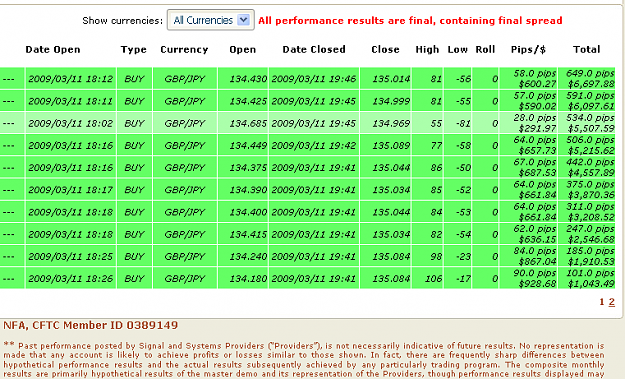Select open date 2009/03/11 18:25
Image resolution: width=625 pixels, height=379 pixels.
[71, 256]
